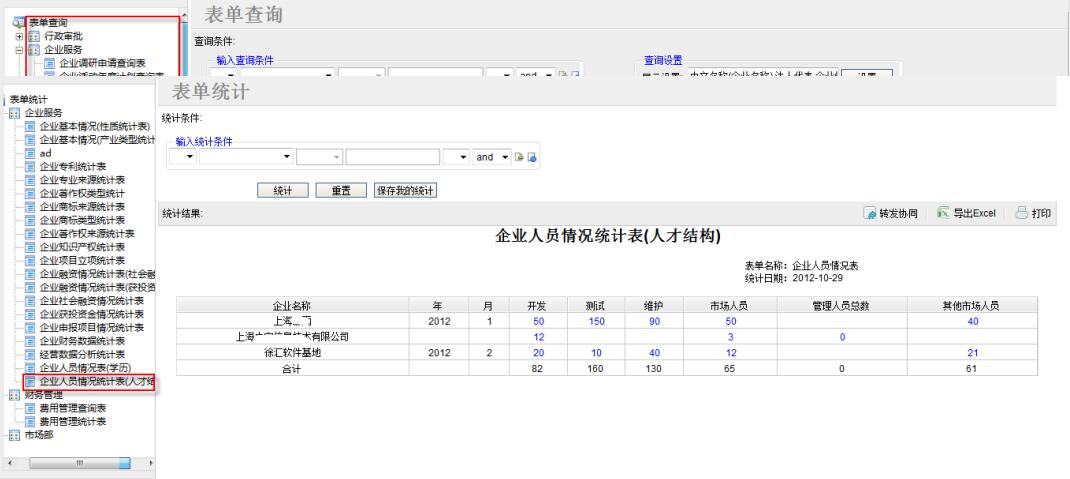Click the form icon beside 费用管理统计表
The width and height of the screenshot is (1070, 479).
[x=30, y=422]
